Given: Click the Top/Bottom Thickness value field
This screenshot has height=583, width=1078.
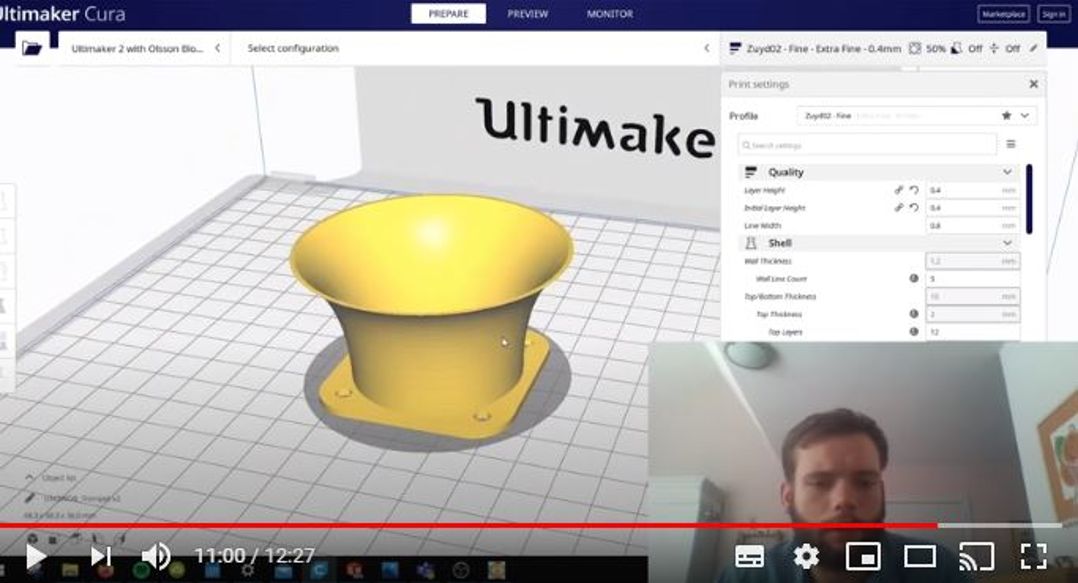Looking at the screenshot, I should coord(973,296).
